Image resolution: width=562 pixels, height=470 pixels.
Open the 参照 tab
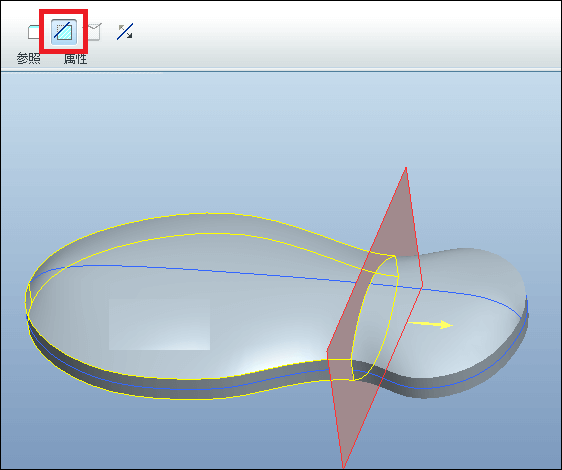pos(28,58)
